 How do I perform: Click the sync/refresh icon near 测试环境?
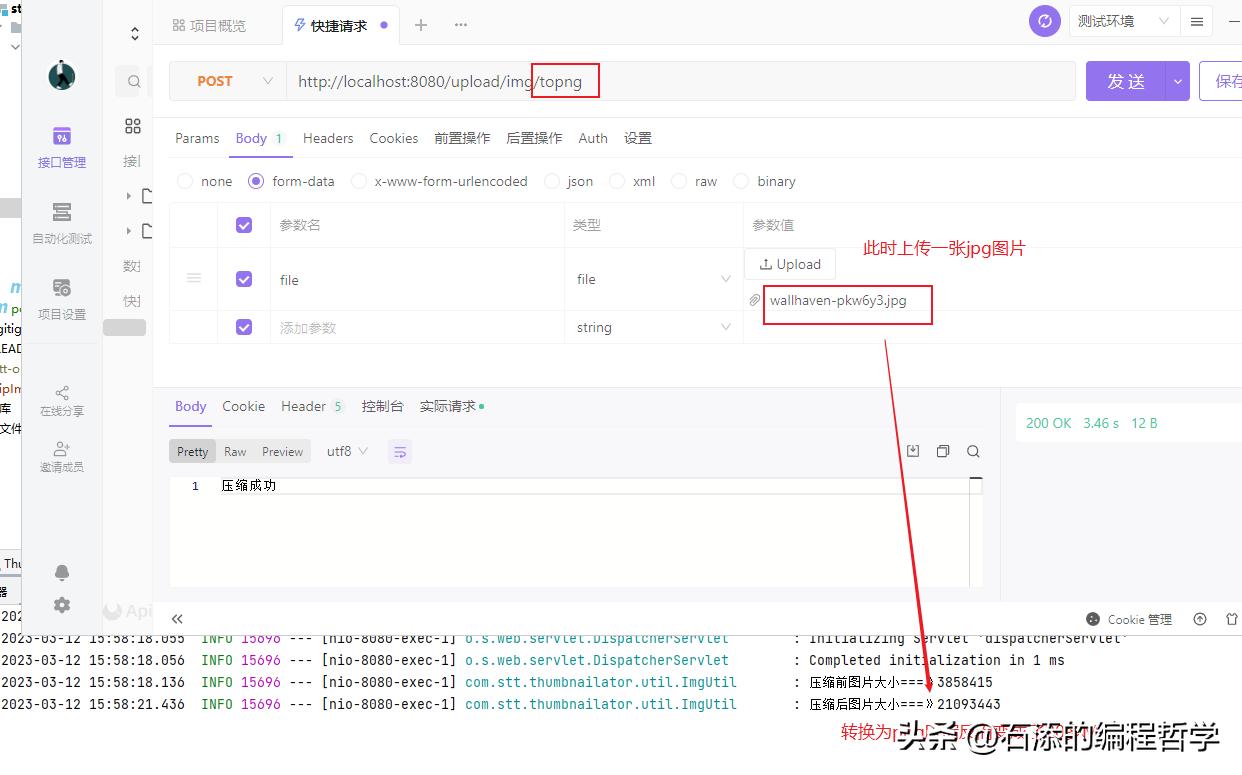click(x=1044, y=20)
